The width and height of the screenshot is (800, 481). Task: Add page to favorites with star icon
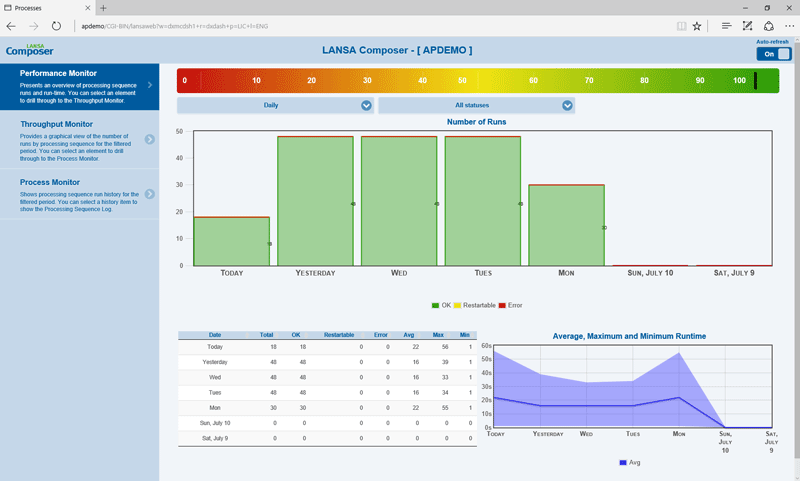click(x=697, y=26)
